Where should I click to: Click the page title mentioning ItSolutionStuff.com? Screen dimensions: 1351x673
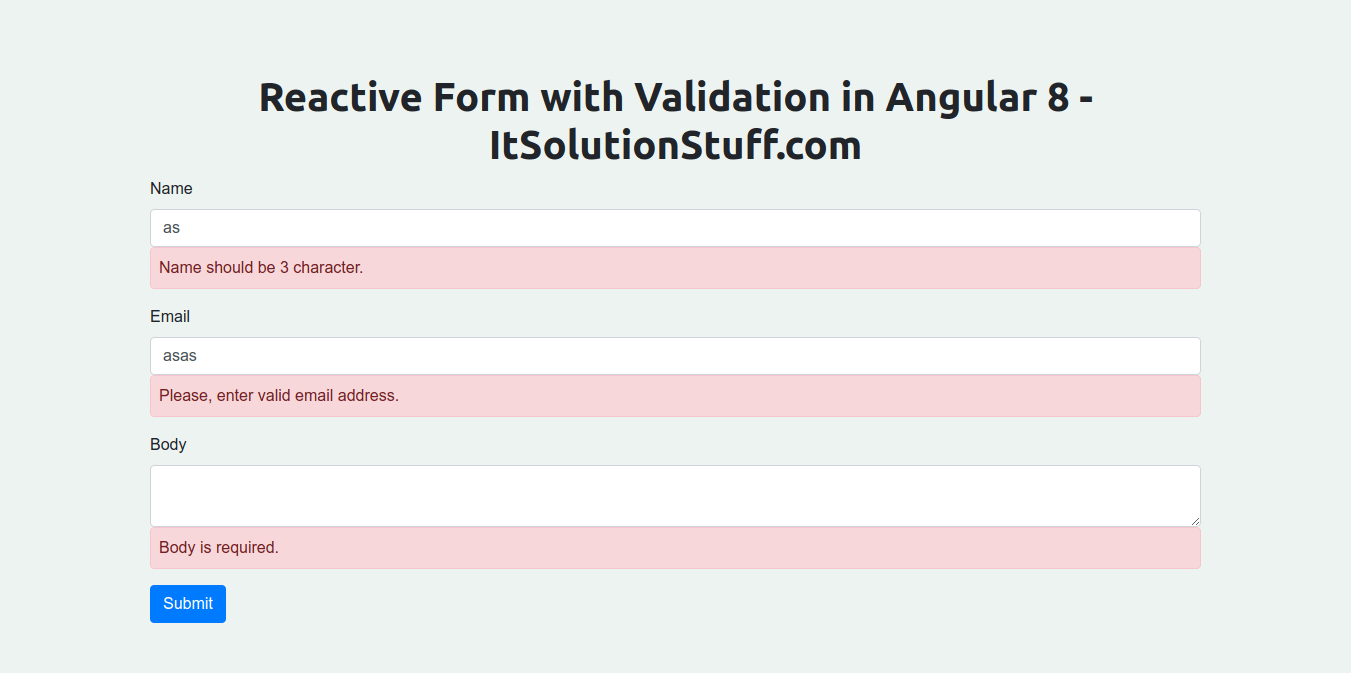pyautogui.click(x=675, y=120)
